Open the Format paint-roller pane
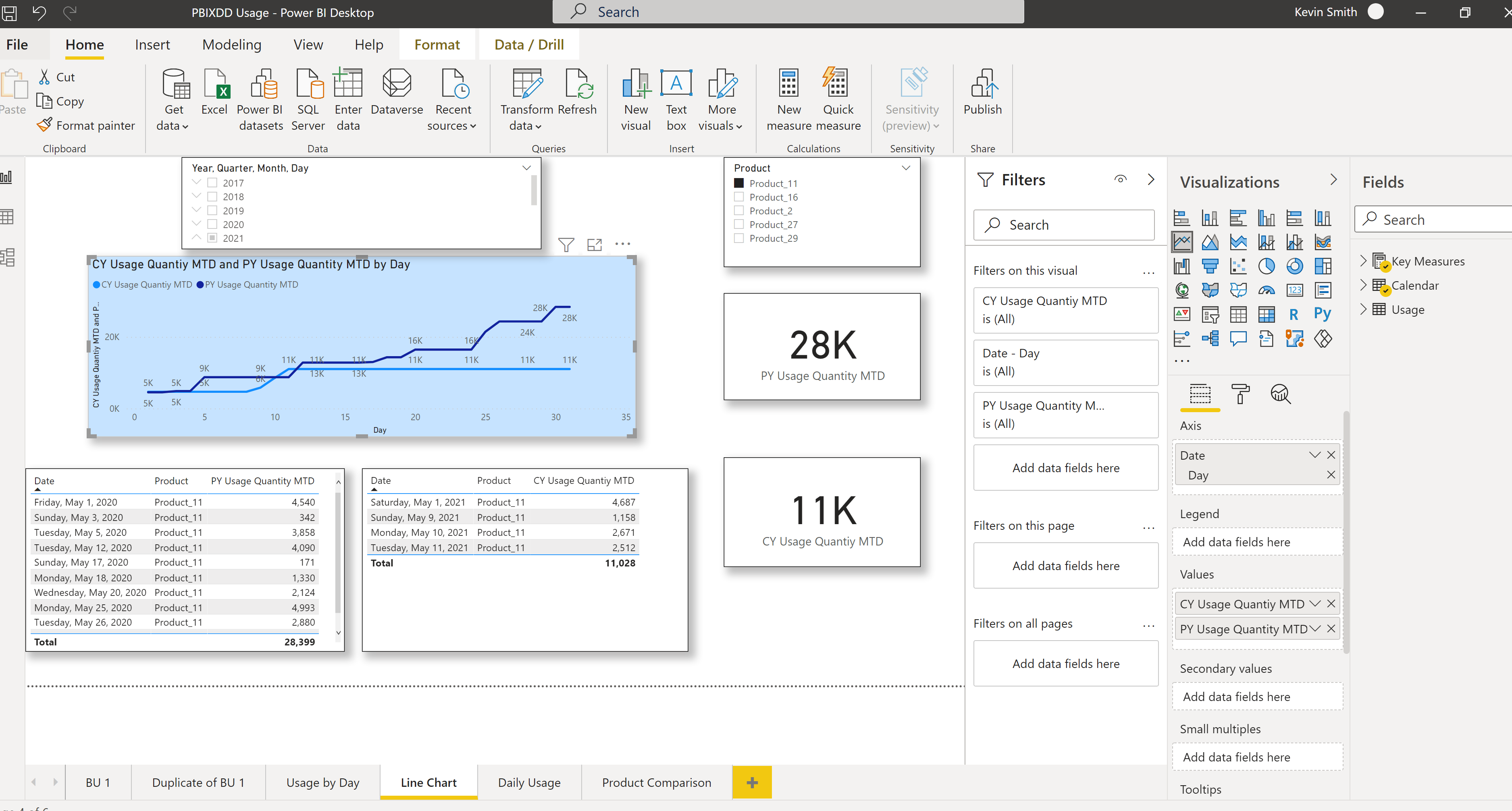 pos(1240,394)
